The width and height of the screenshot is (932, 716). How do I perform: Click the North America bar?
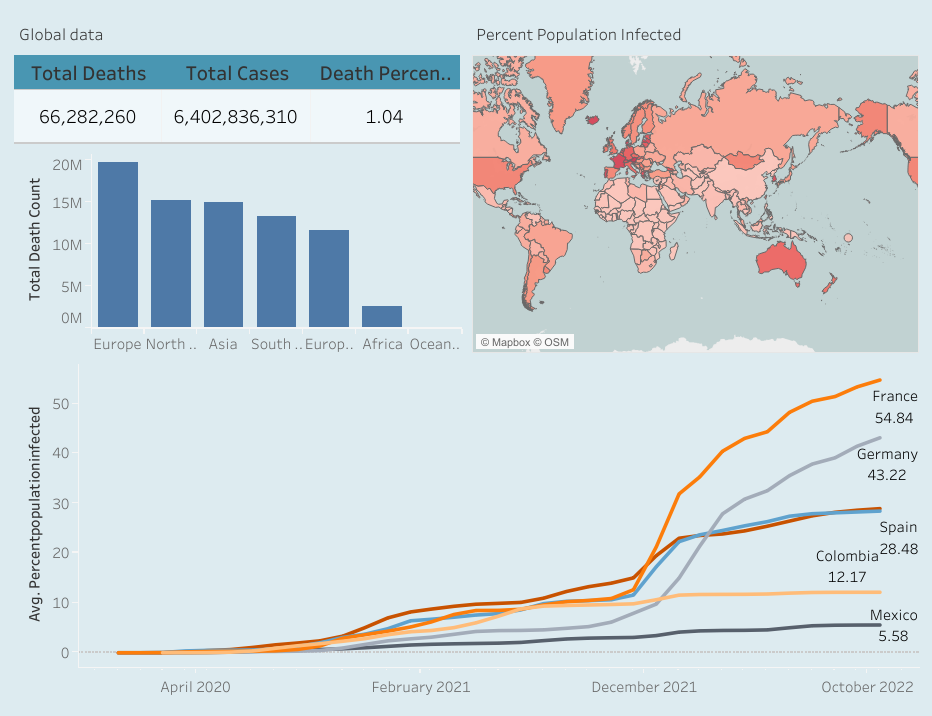(x=171, y=264)
